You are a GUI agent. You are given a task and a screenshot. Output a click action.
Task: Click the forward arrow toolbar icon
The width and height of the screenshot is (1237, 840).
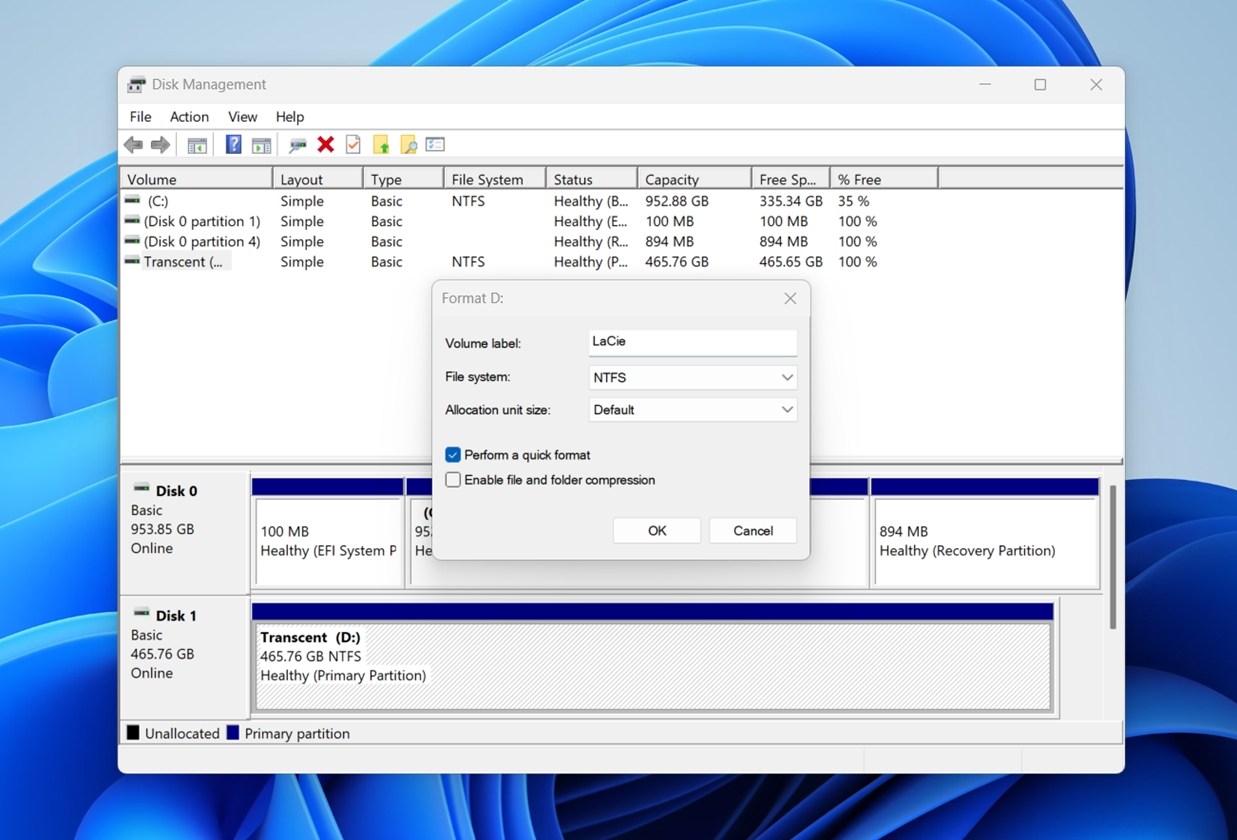[x=160, y=145]
